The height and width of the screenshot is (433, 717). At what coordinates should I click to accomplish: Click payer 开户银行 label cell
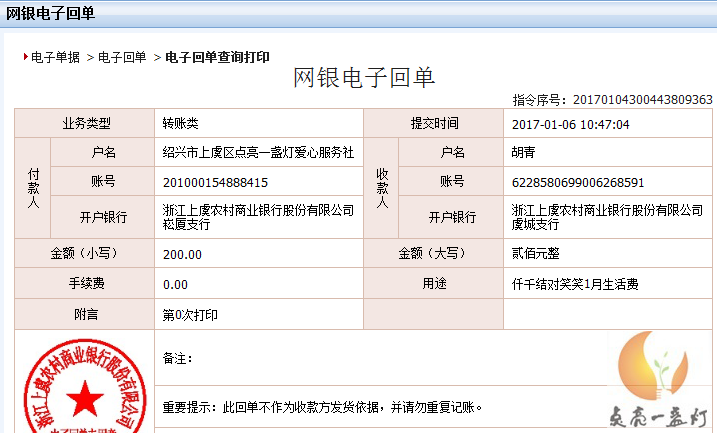click(103, 217)
